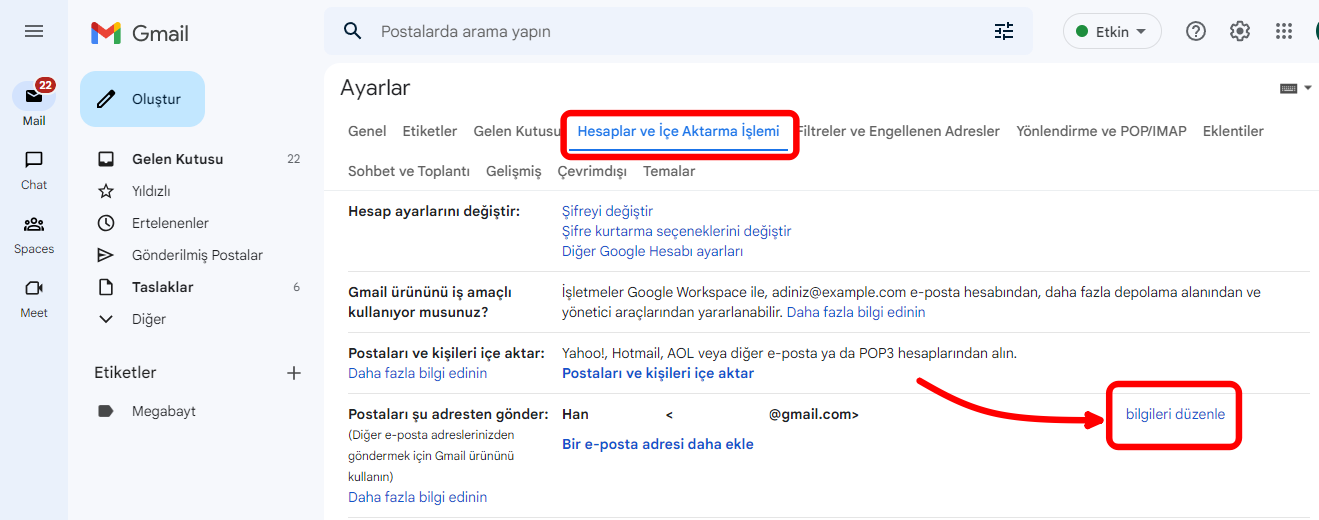The height and width of the screenshot is (520, 1319).
Task: Open the Etkin status dropdown
Action: coord(1111,31)
